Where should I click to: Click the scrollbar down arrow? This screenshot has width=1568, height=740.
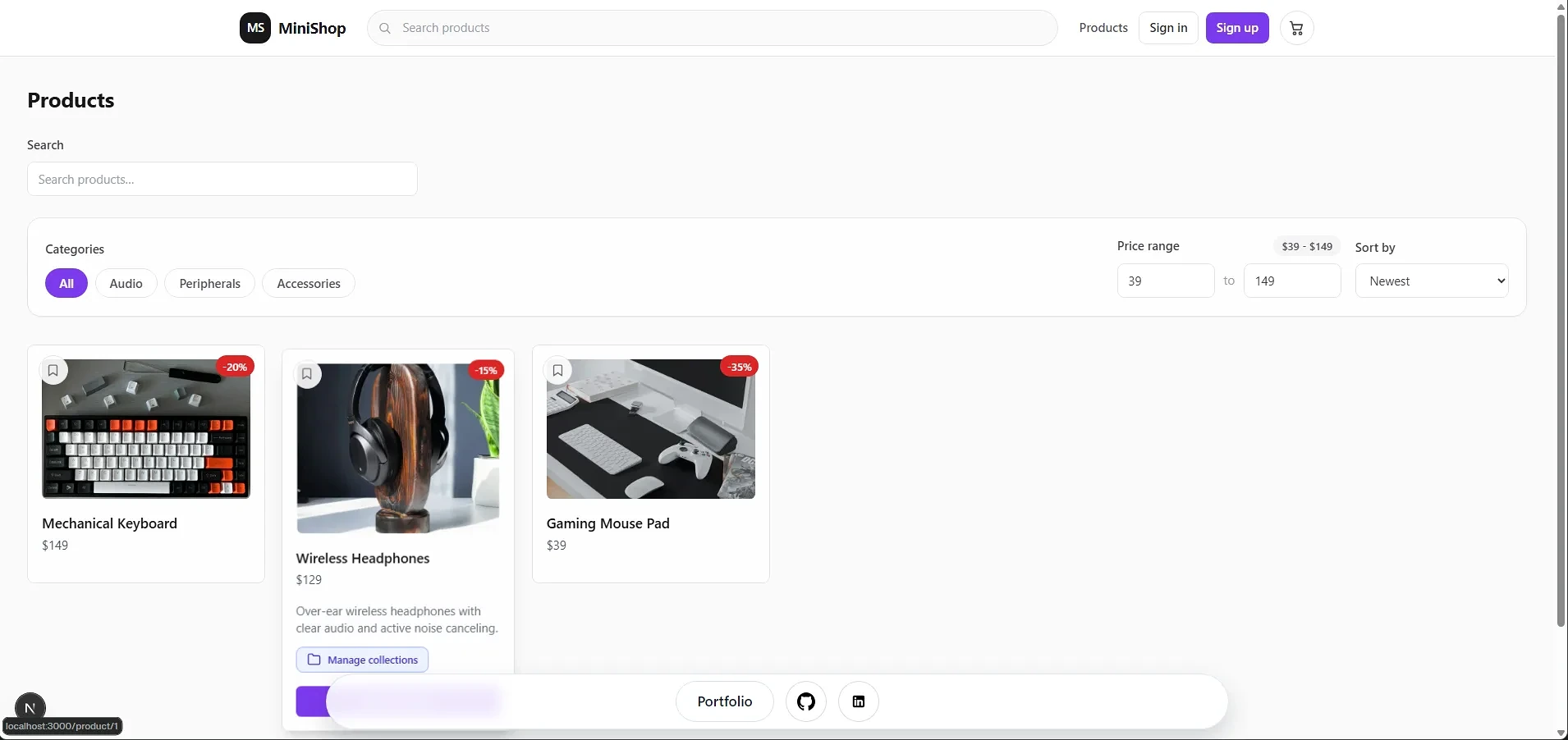(x=1561, y=733)
